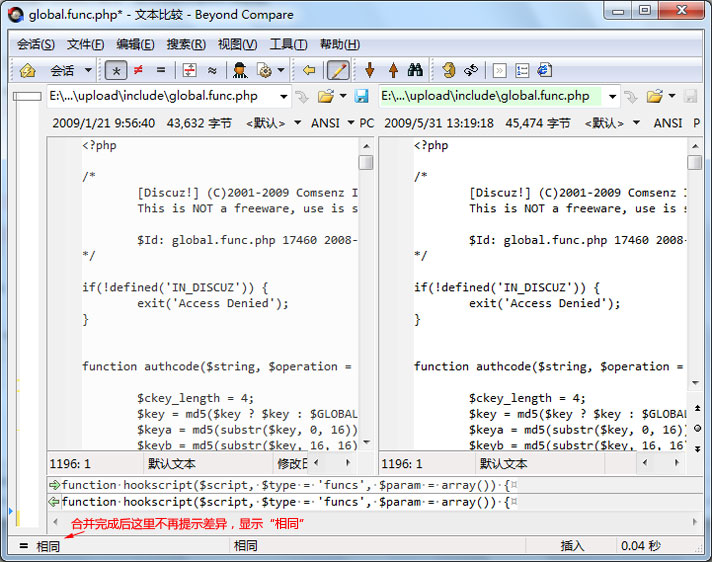
Task: Click left pane 默认文本 status cell
Action: (208, 463)
